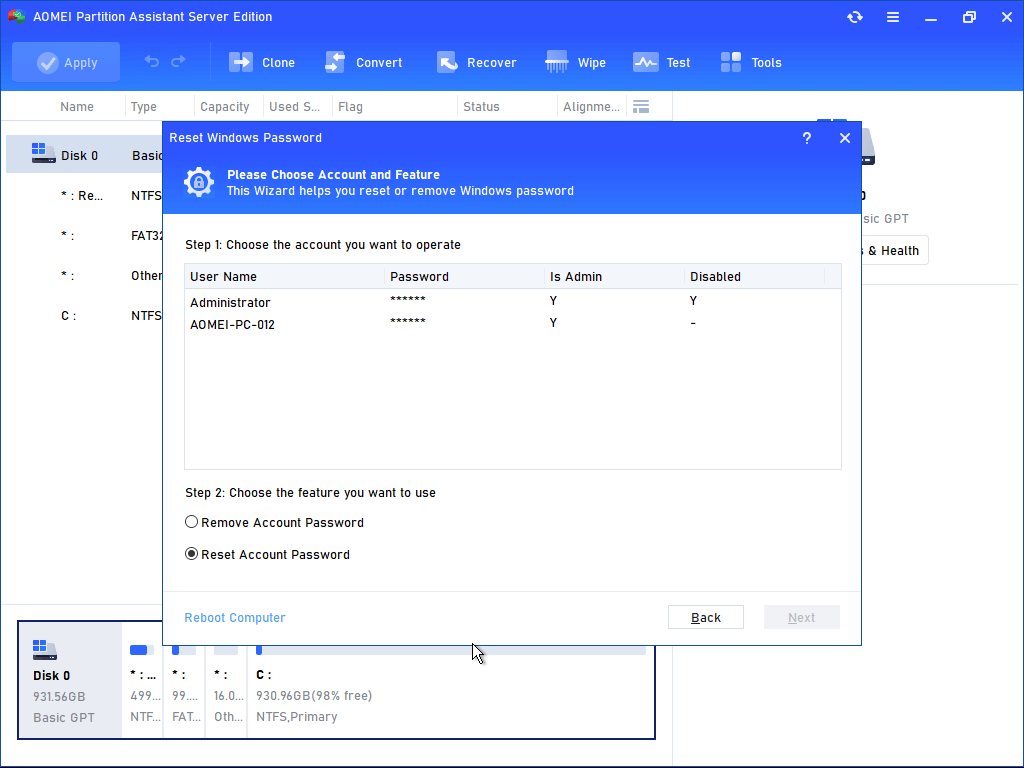Click the lock gear wizard icon

coord(199,182)
